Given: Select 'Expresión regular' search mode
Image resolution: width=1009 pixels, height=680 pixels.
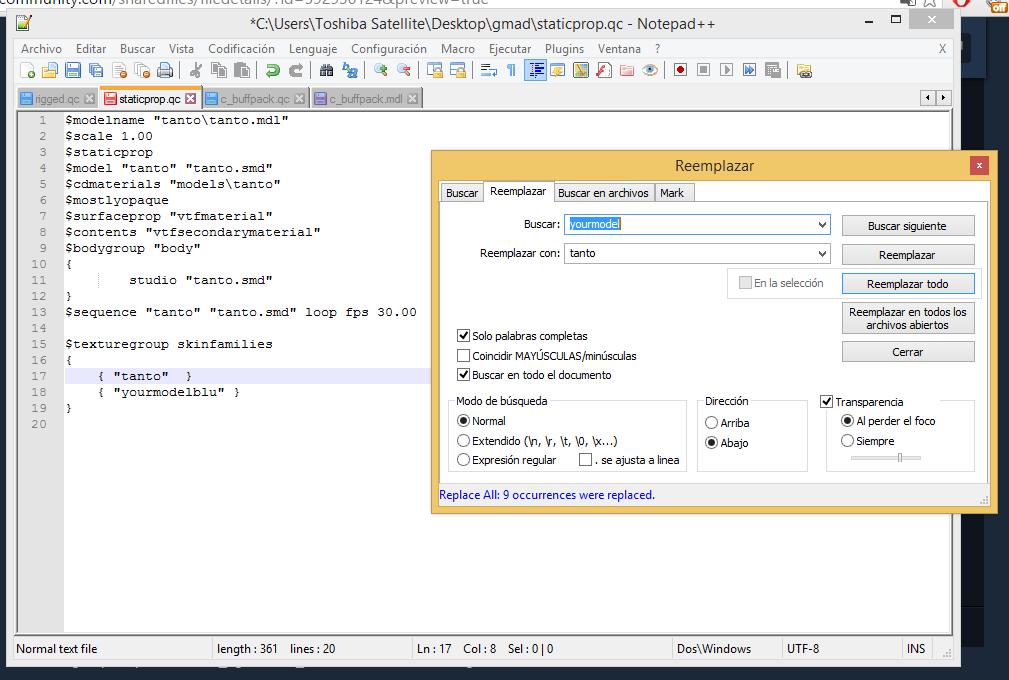Looking at the screenshot, I should (463, 460).
